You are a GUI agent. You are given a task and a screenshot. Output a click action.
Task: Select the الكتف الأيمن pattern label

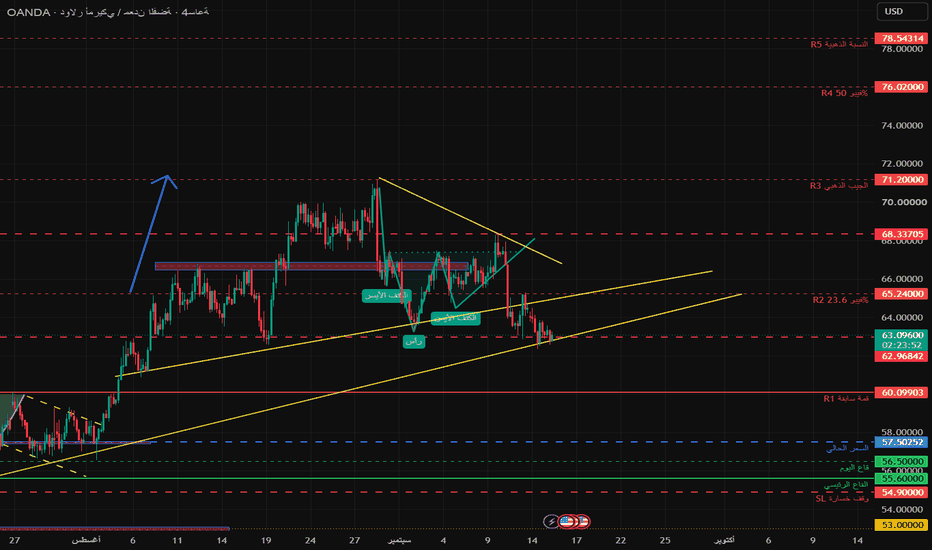pos(455,318)
